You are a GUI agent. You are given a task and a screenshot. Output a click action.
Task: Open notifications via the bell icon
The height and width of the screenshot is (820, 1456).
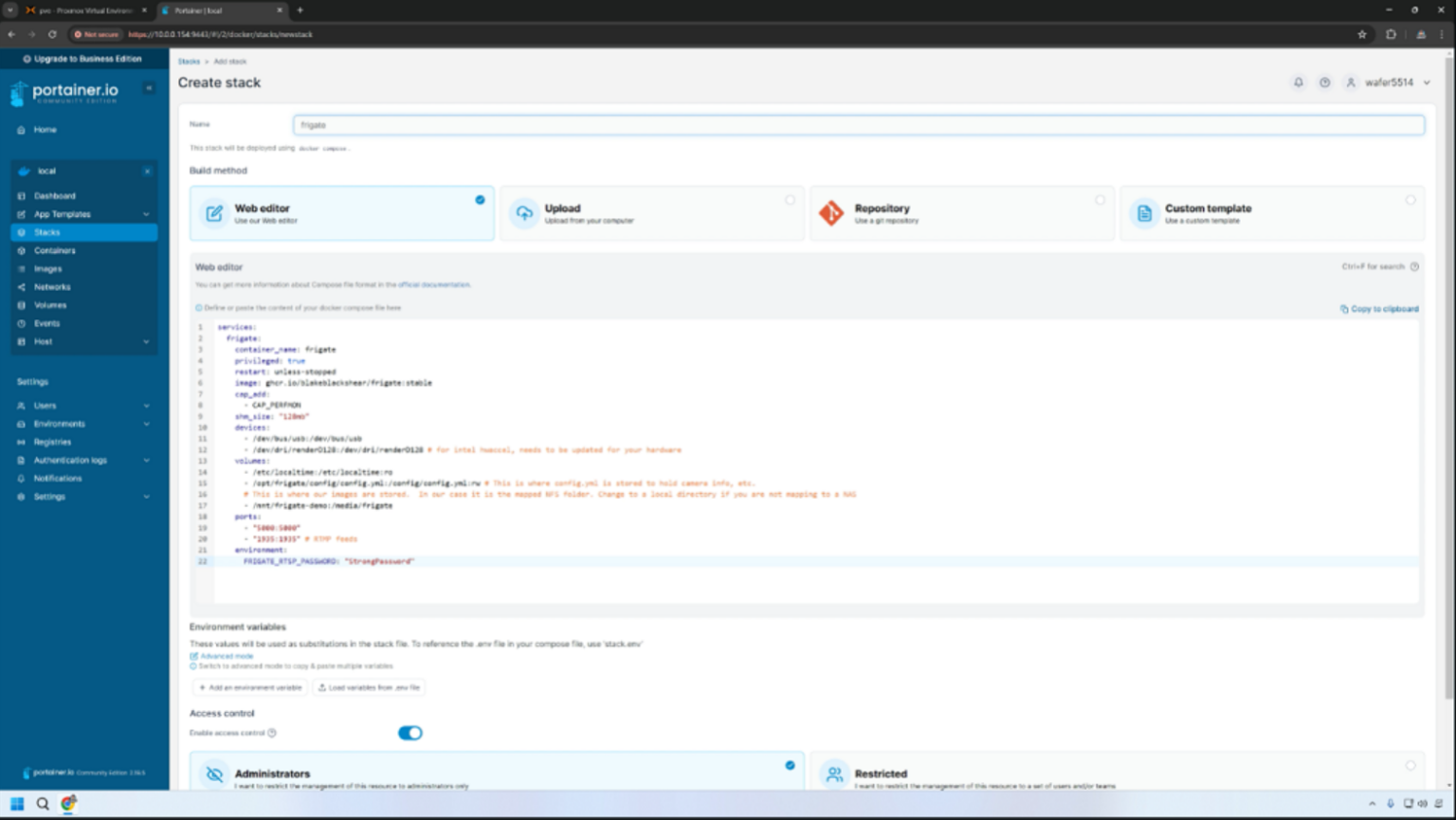tap(1299, 82)
